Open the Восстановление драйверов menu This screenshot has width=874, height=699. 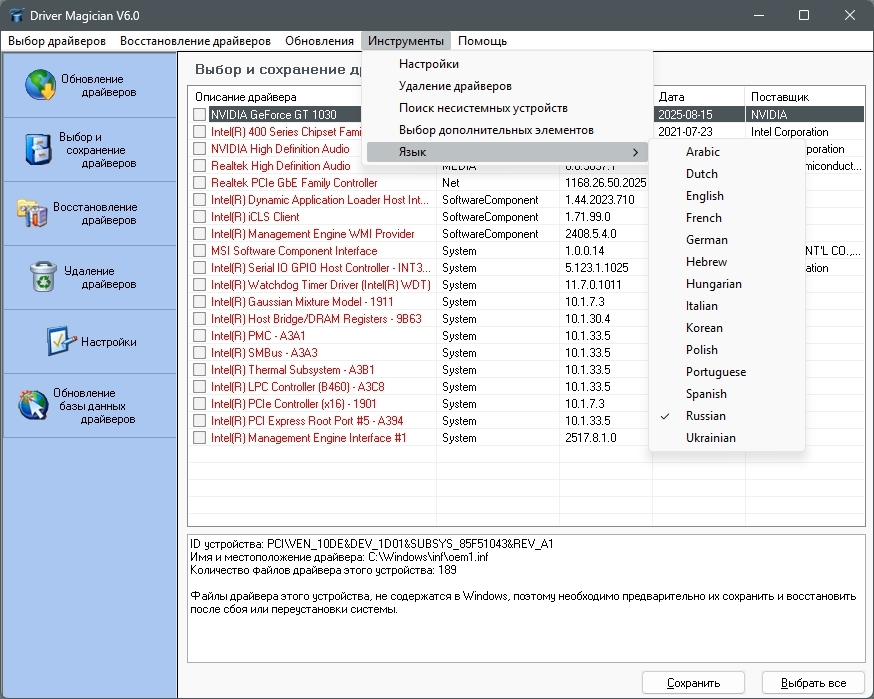195,41
